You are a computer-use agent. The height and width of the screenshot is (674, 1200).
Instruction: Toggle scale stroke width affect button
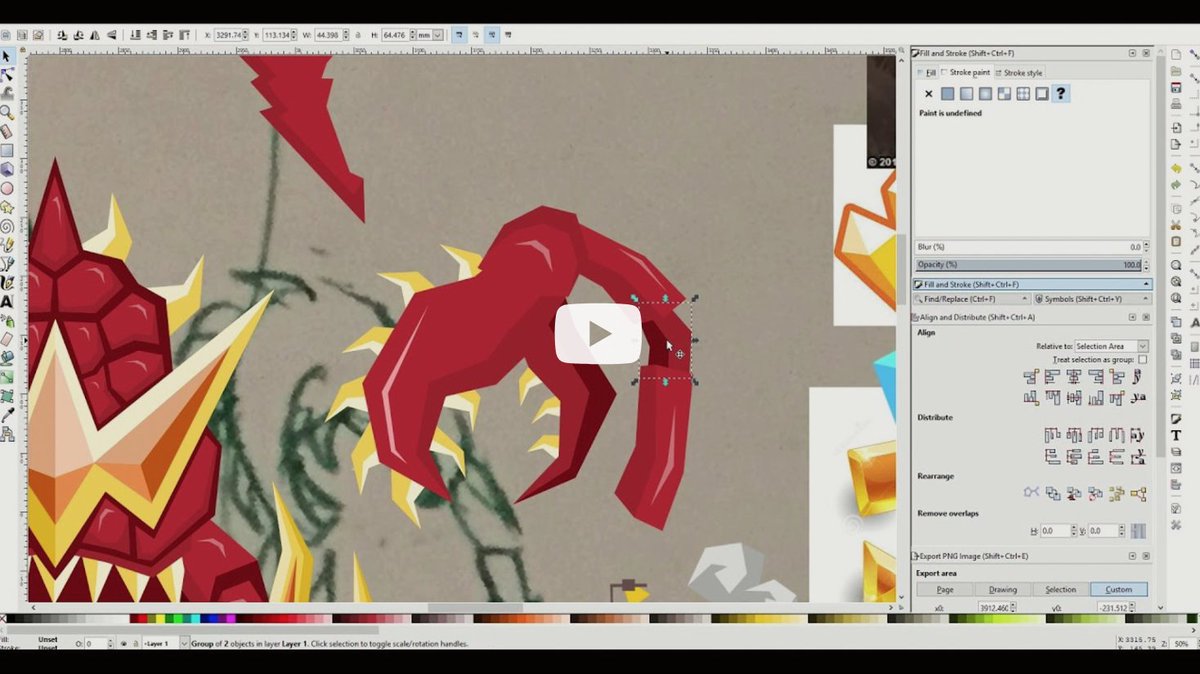(x=459, y=34)
